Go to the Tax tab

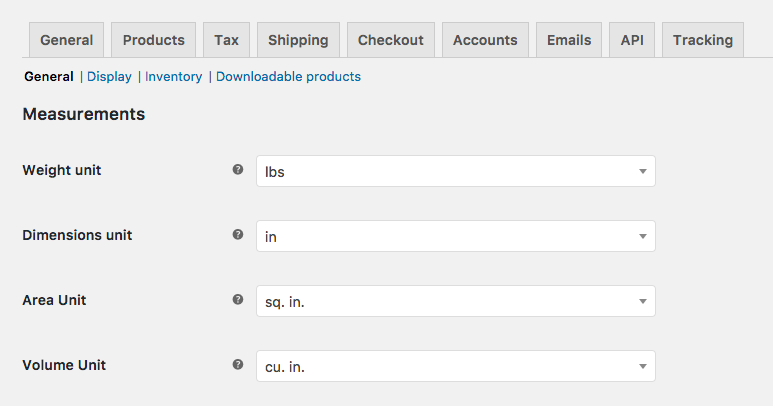[226, 40]
